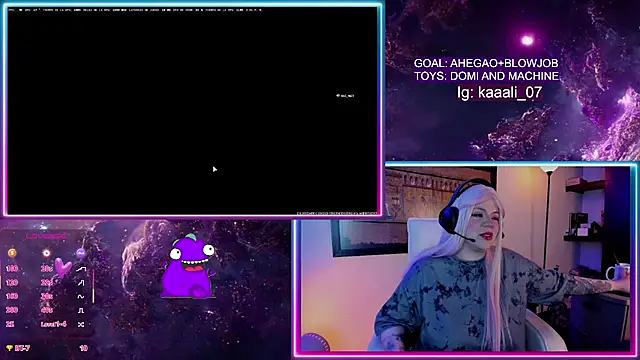640x360 pixels.
Task: Click the purple cartoon monster mascot
Action: tap(188, 266)
